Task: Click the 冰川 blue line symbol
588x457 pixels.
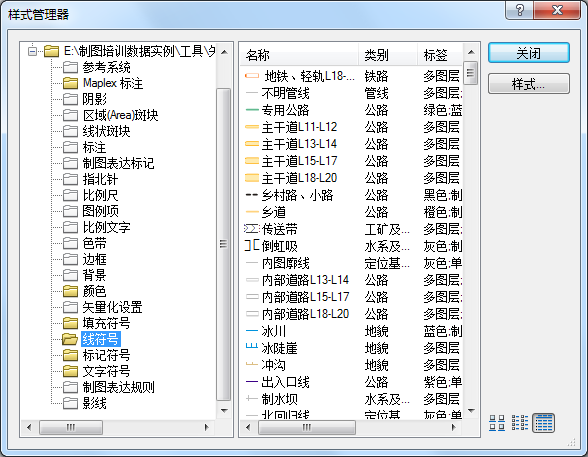Action: [252, 331]
